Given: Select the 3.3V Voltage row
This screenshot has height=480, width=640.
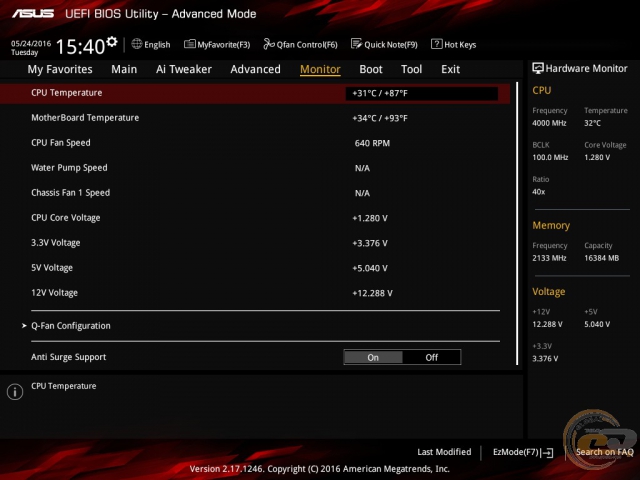Looking at the screenshot, I should point(255,243).
